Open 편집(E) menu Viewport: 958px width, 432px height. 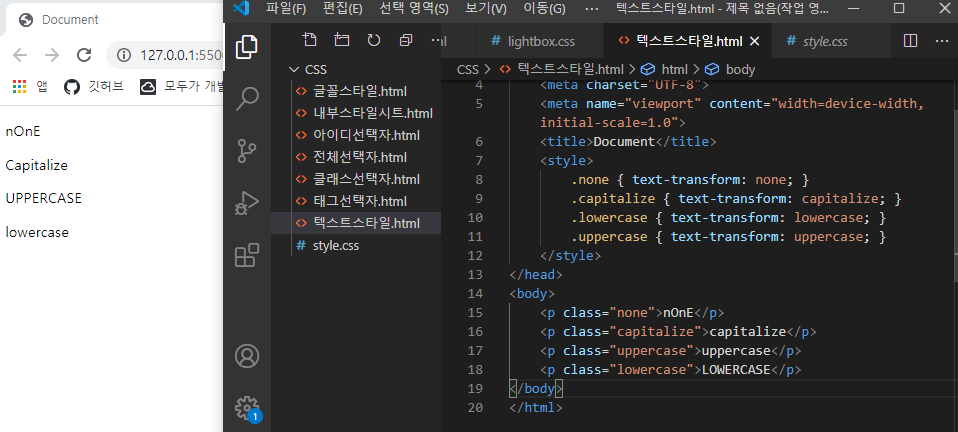342,9
